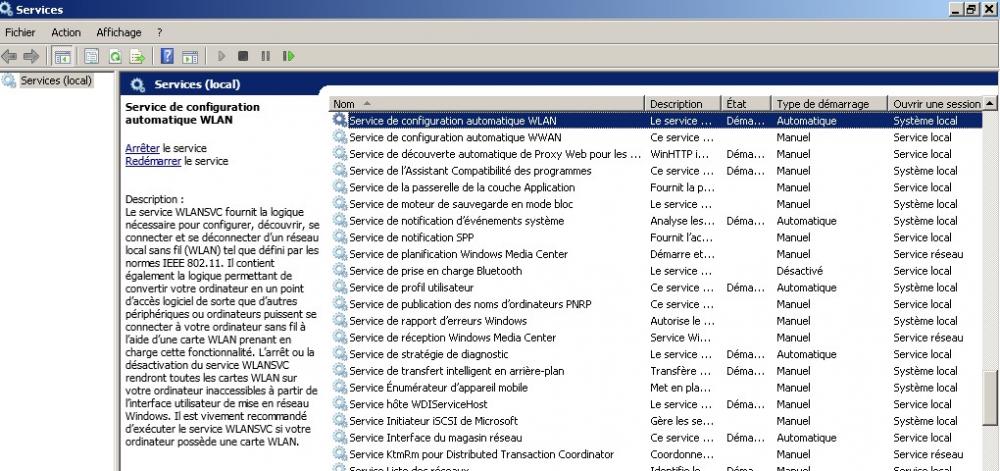1000x471 pixels.
Task: Click the Restart service toolbar button
Action: tap(289, 56)
